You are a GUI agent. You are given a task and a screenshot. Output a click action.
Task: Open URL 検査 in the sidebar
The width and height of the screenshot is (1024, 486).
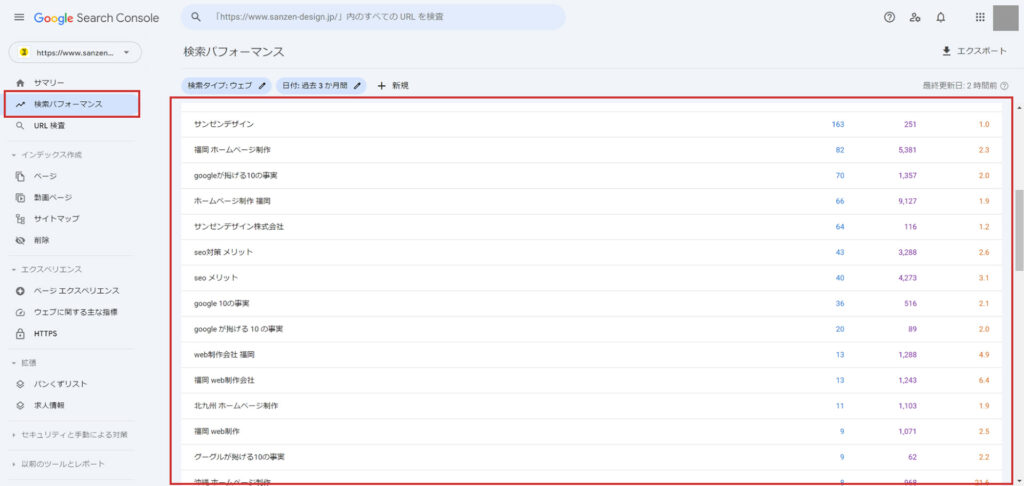(x=50, y=125)
